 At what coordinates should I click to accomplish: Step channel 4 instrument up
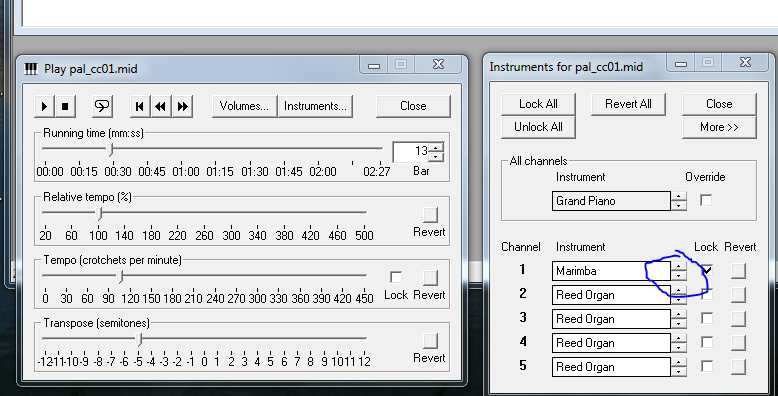pos(678,338)
